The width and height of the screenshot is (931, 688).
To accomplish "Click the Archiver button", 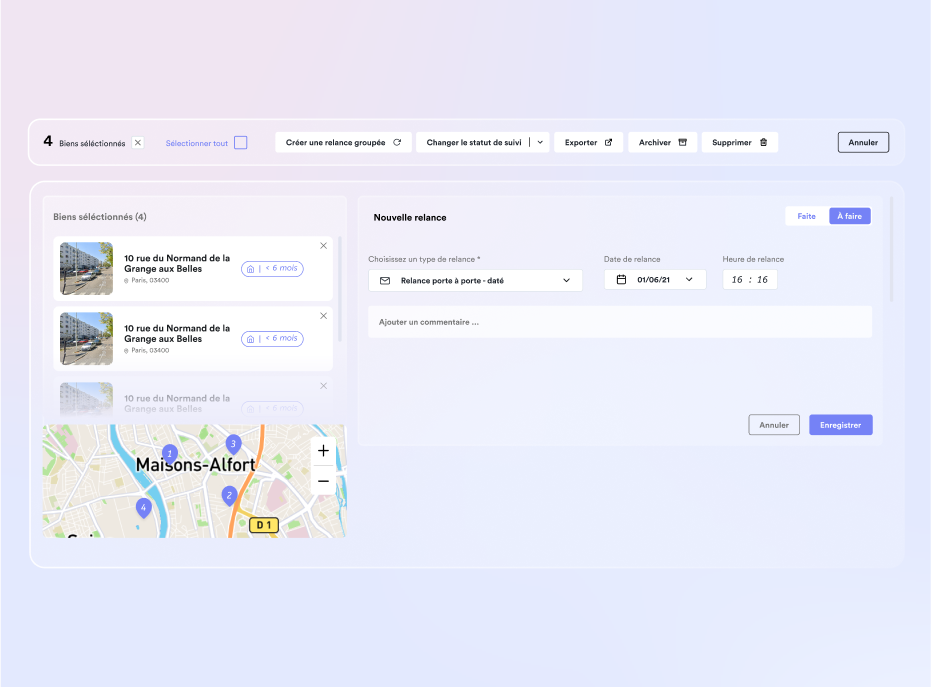I will click(662, 142).
